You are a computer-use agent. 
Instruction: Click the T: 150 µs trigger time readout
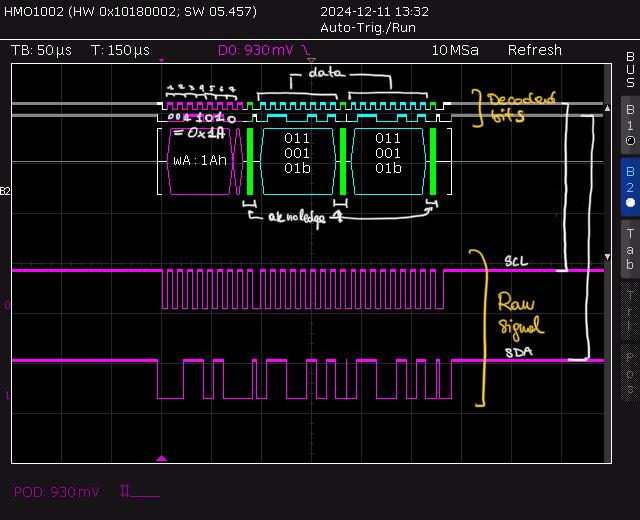point(119,50)
